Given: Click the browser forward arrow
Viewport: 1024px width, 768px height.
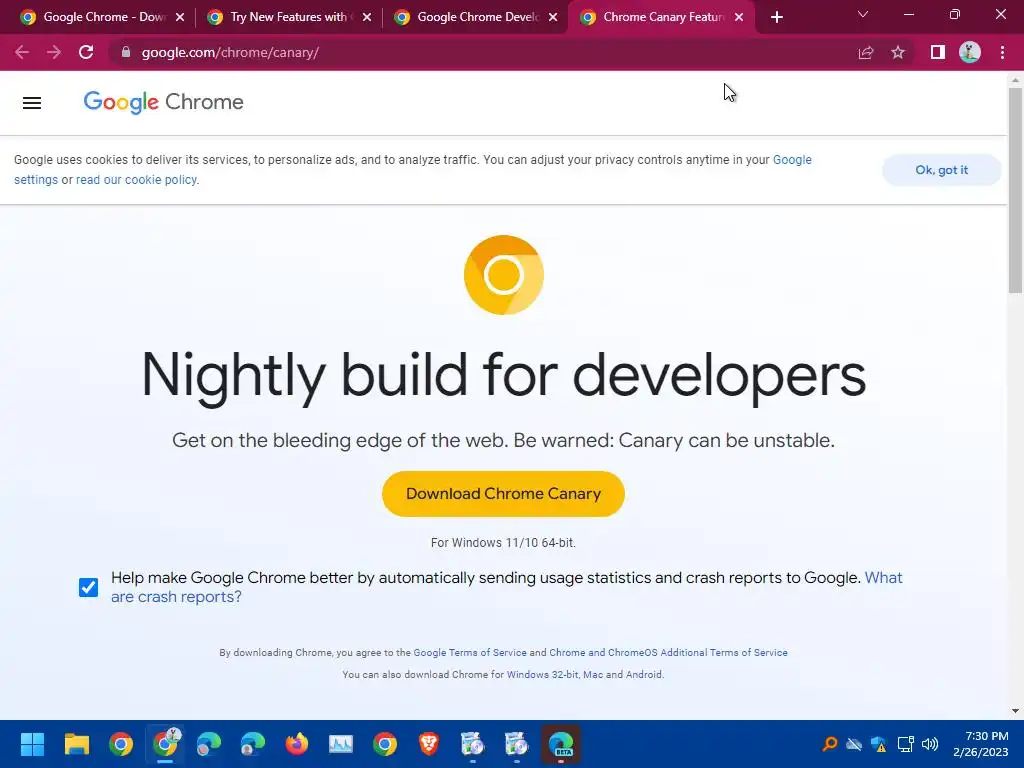Looking at the screenshot, I should tap(54, 52).
